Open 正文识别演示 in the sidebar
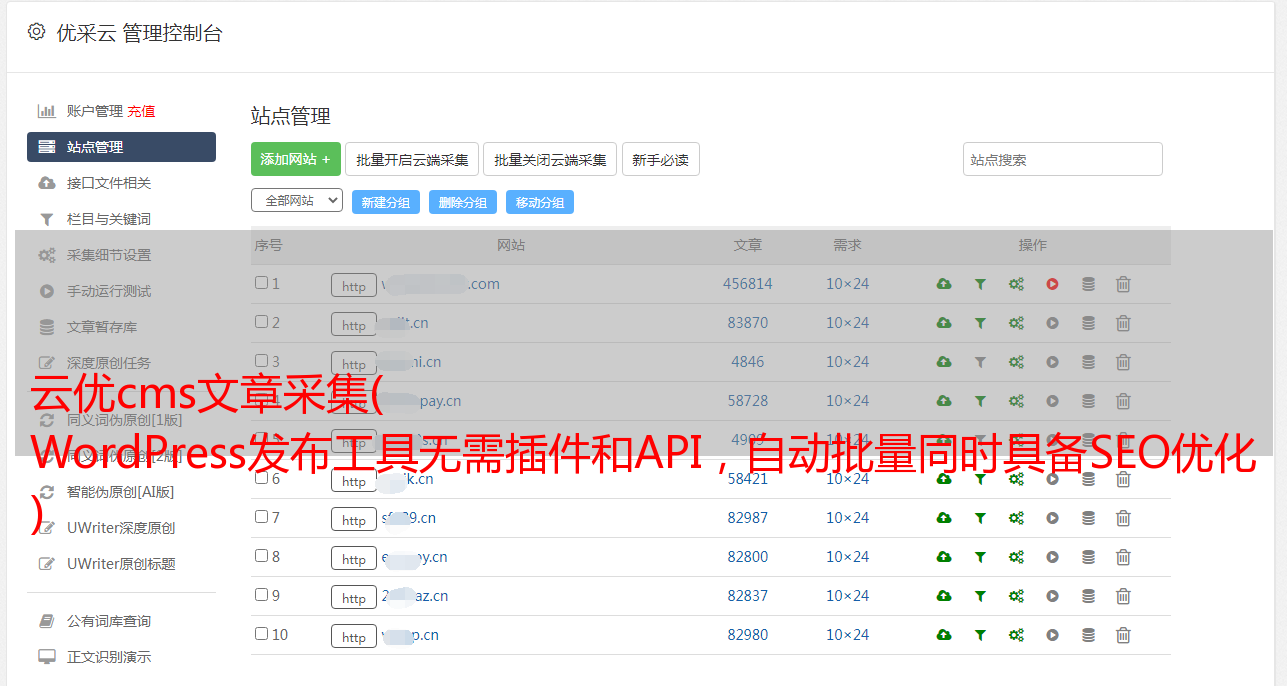 (109, 657)
